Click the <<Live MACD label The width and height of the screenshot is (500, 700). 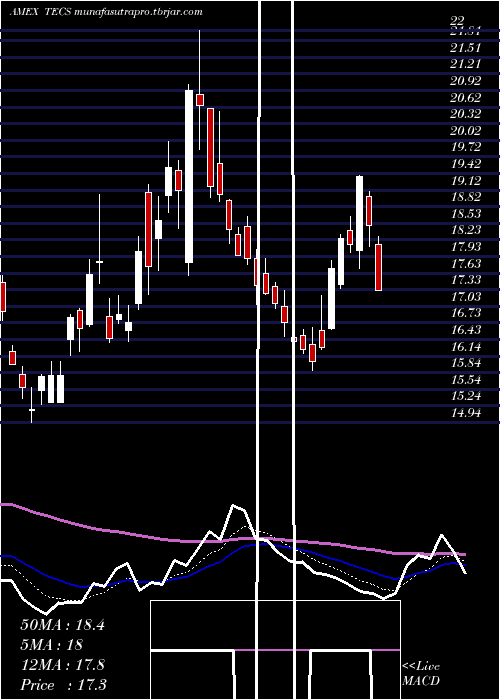[421, 674]
